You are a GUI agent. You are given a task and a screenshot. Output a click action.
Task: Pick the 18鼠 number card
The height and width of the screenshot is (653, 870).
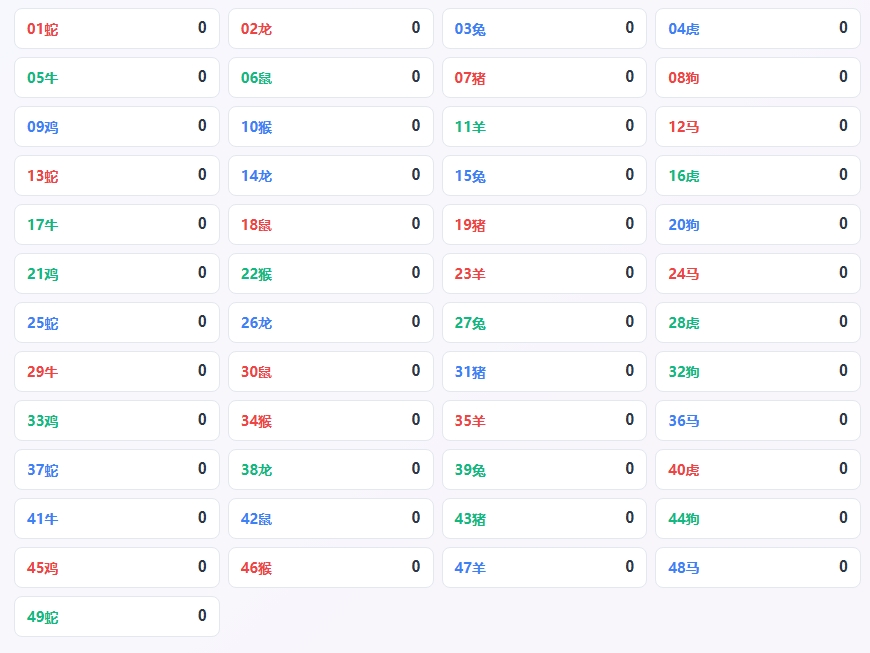tap(331, 224)
